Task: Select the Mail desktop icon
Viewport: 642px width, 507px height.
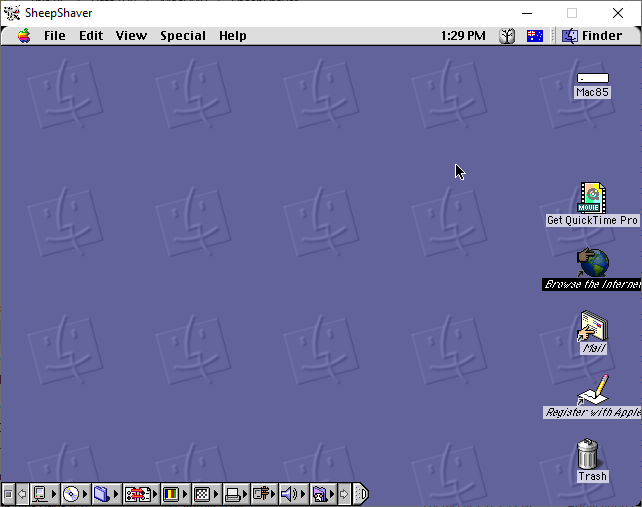Action: pos(593,326)
